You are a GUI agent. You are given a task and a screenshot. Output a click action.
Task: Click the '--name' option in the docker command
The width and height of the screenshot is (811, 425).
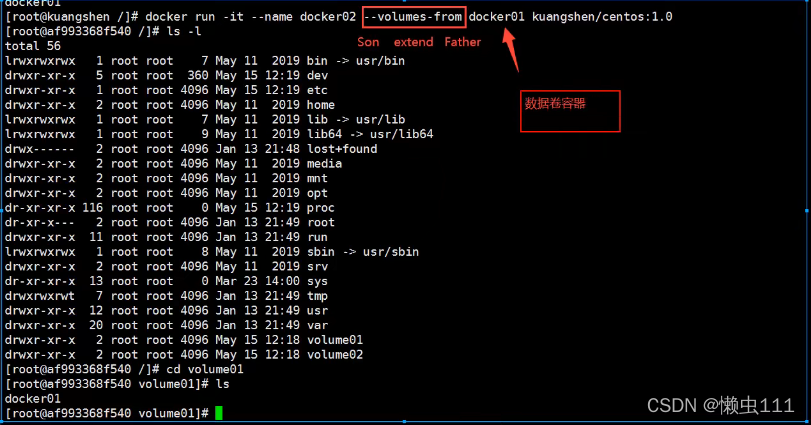(x=272, y=17)
